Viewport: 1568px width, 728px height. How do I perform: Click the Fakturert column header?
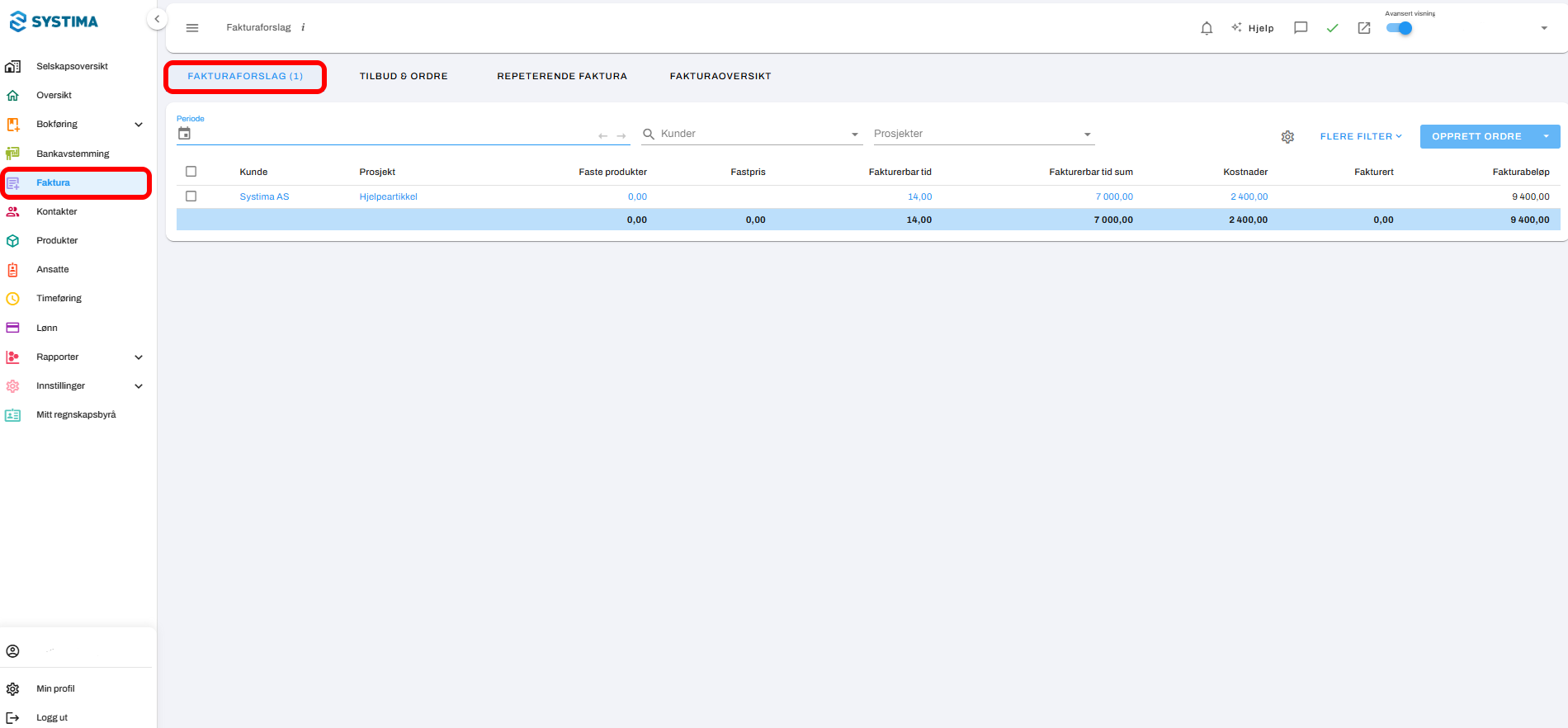tap(1373, 172)
